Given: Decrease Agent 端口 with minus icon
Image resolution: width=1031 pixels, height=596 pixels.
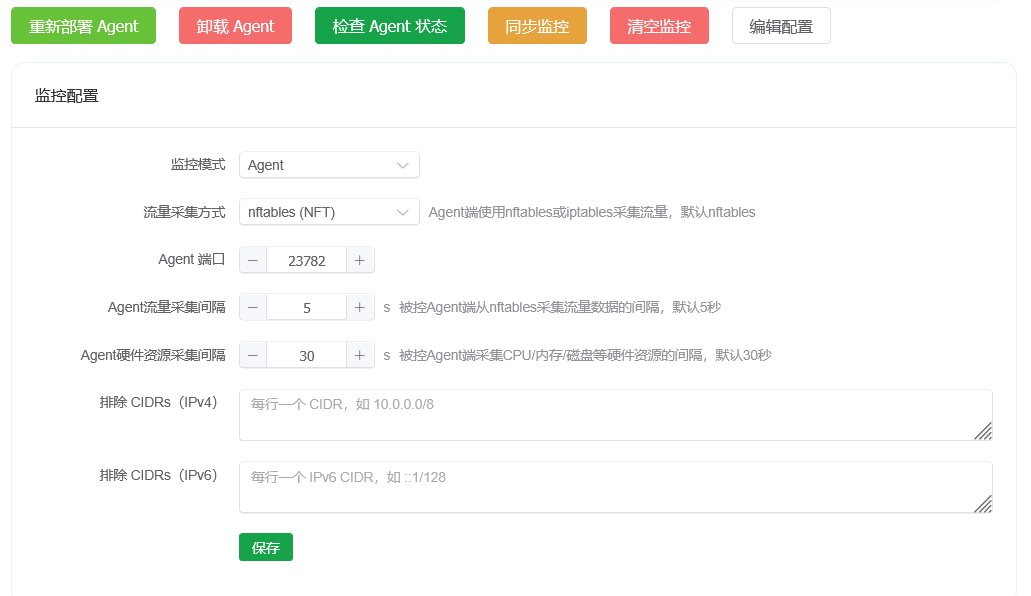Looking at the screenshot, I should [x=253, y=260].
